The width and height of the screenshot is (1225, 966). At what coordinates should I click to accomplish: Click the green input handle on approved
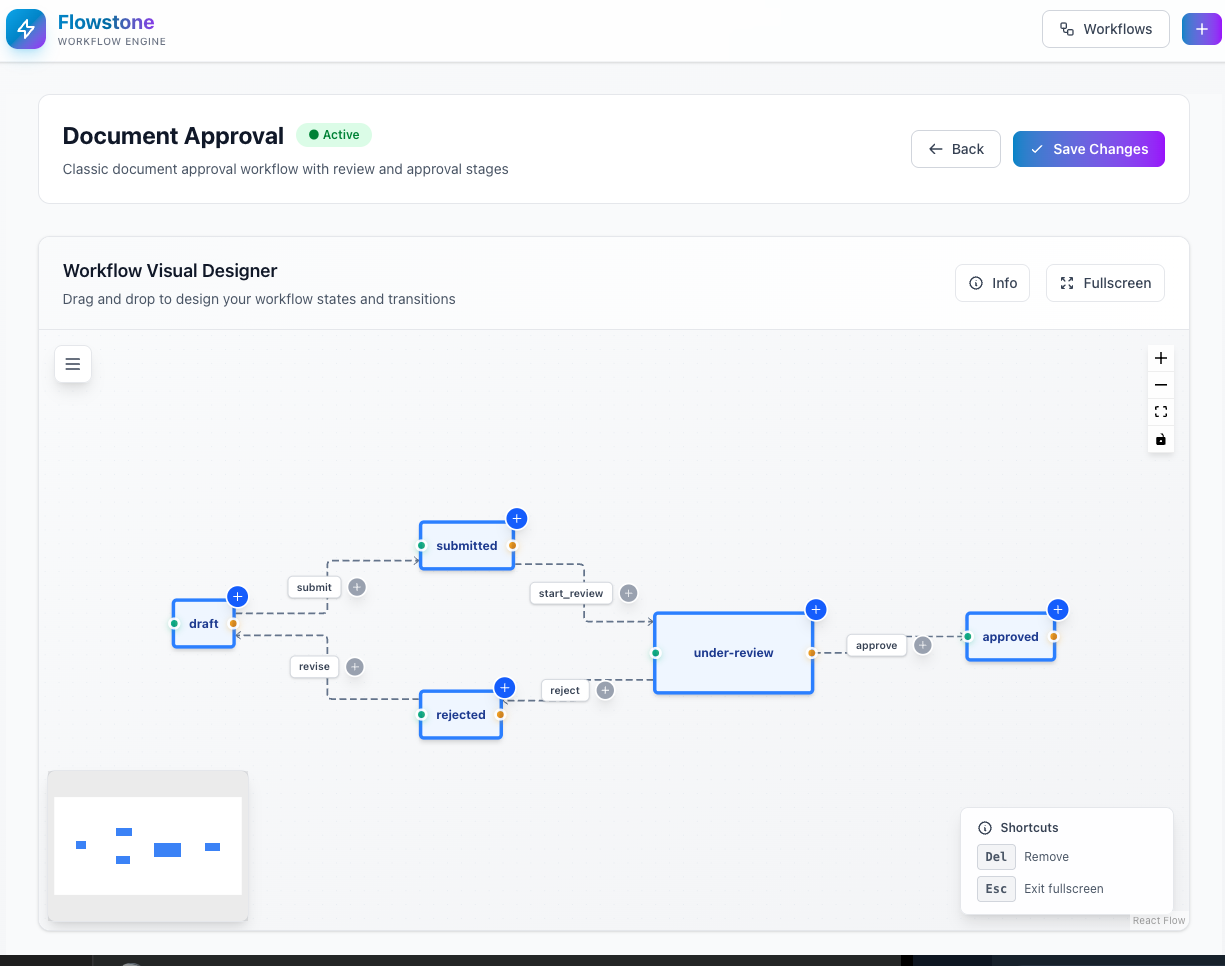968,636
